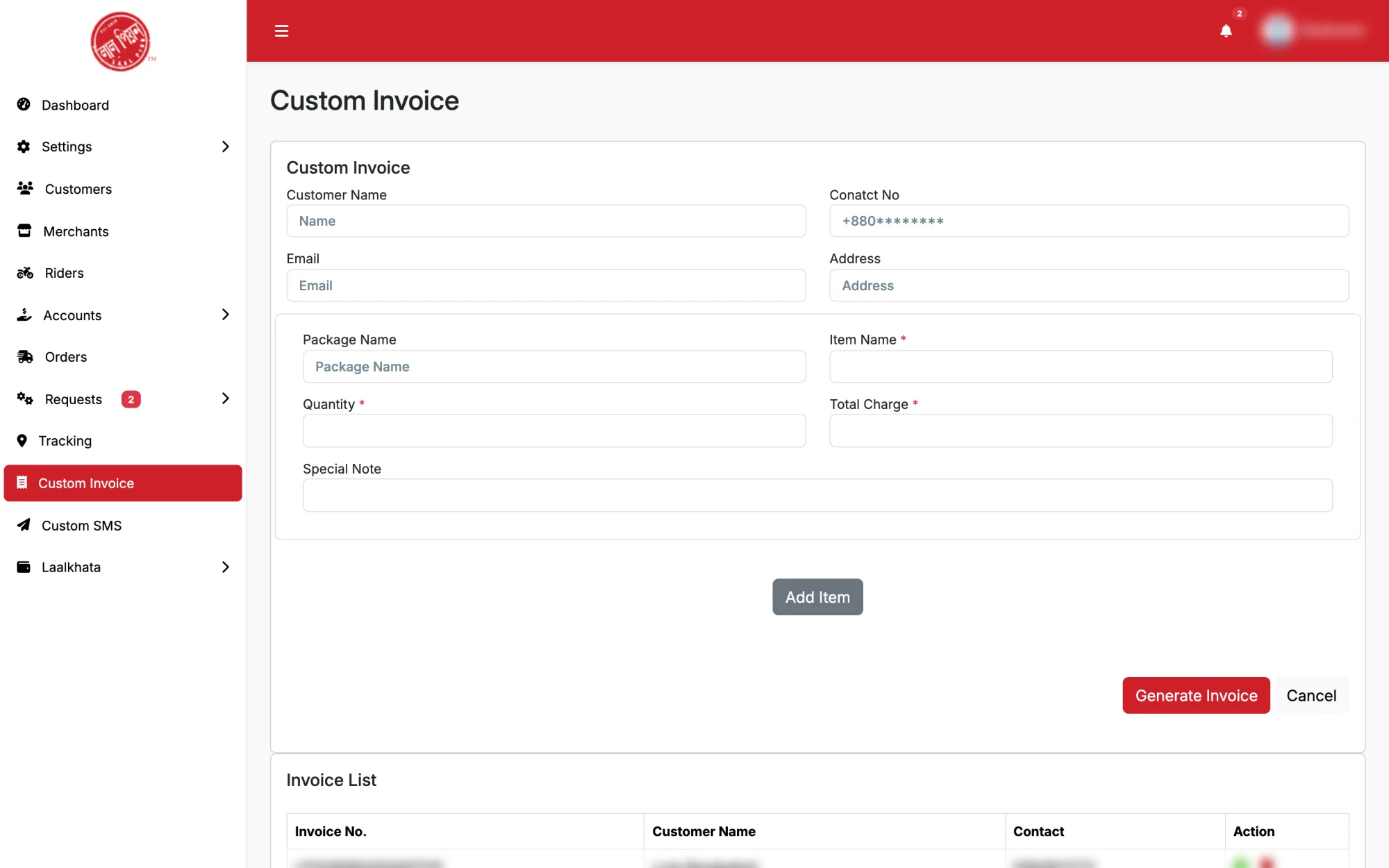Click the Orders delivery truck icon

[25, 357]
